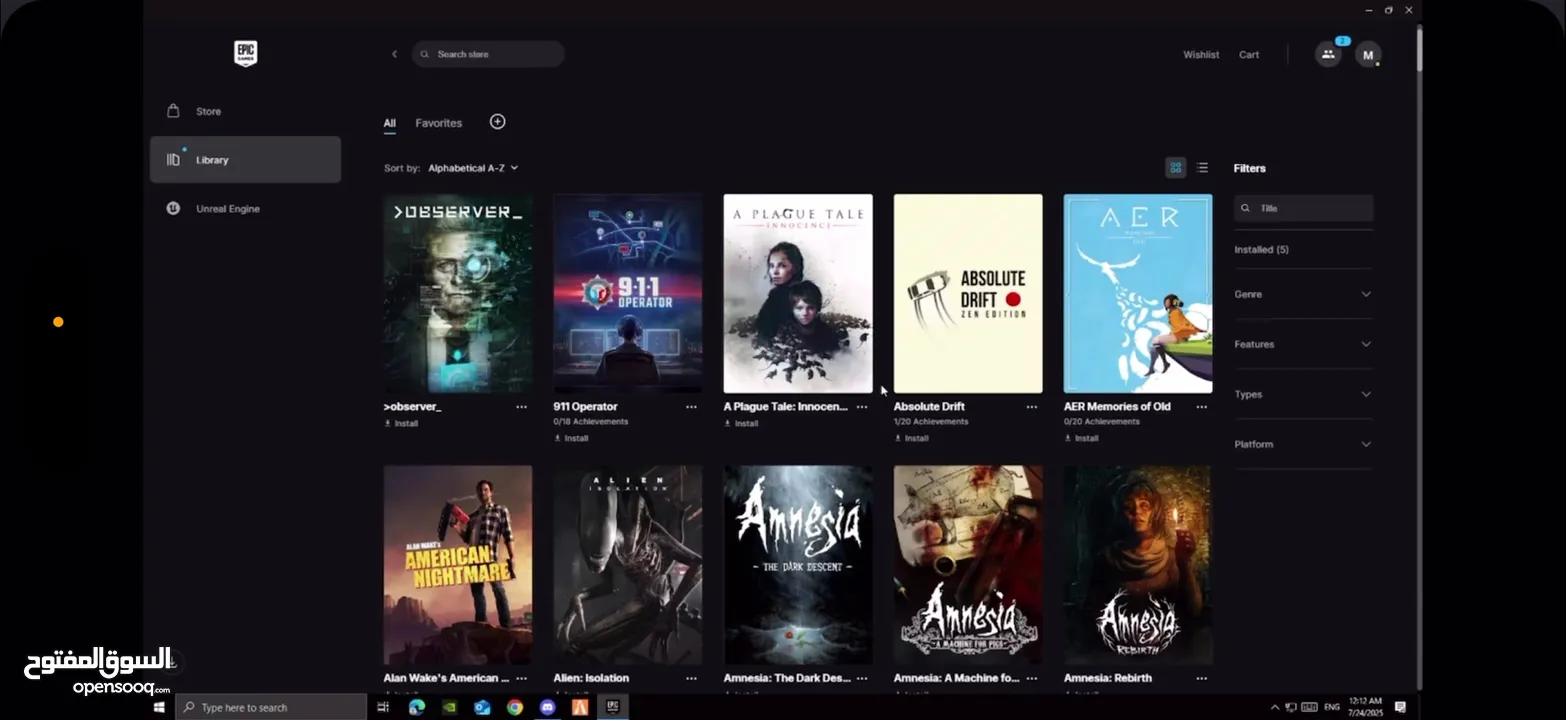The height and width of the screenshot is (720, 1566).
Task: Open the 911 Operator game cover
Action: [628, 293]
